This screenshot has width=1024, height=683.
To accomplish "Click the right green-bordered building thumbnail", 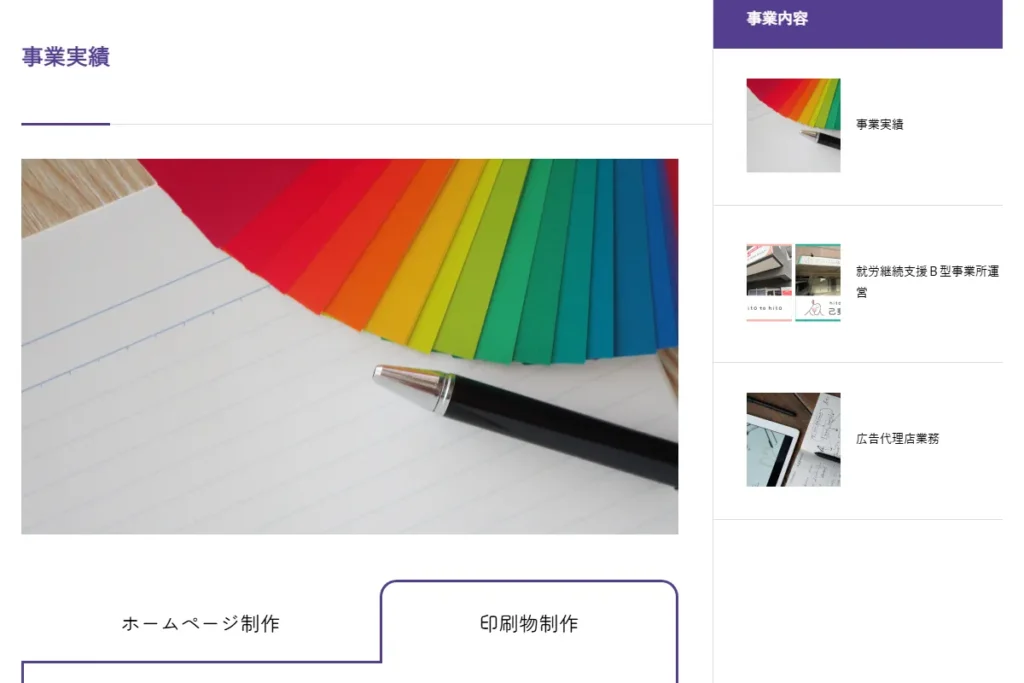I will (818, 283).
